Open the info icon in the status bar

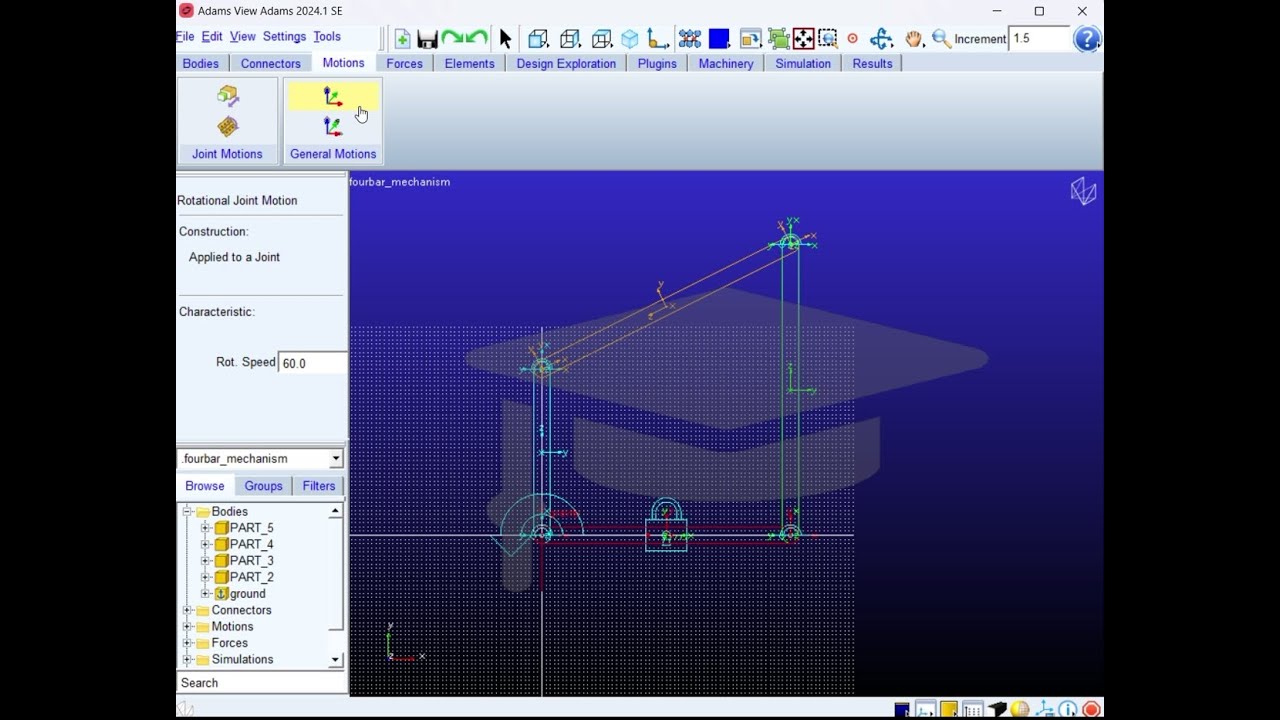(x=1068, y=710)
